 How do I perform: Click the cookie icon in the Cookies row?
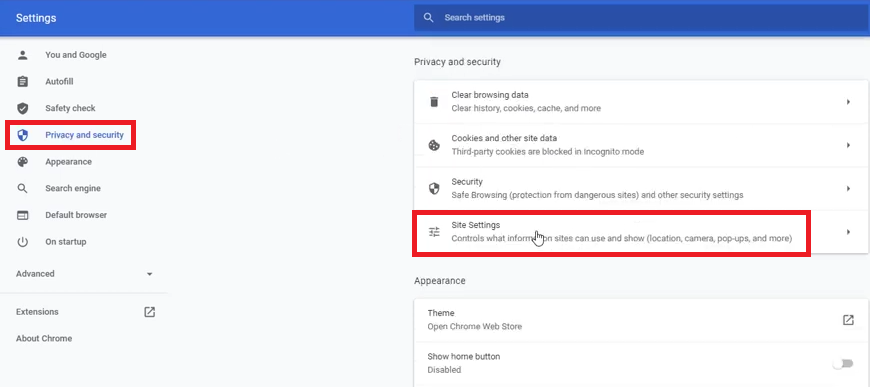tap(434, 145)
